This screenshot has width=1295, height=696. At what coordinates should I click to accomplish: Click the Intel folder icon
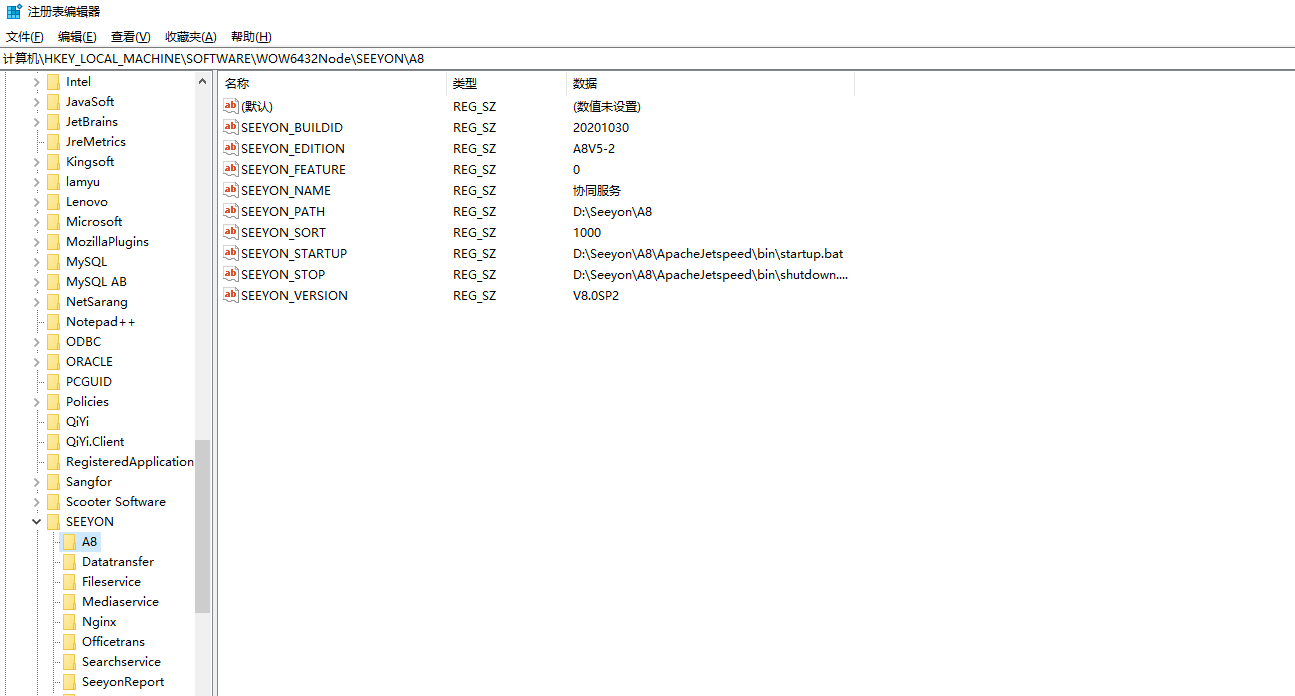(x=54, y=82)
